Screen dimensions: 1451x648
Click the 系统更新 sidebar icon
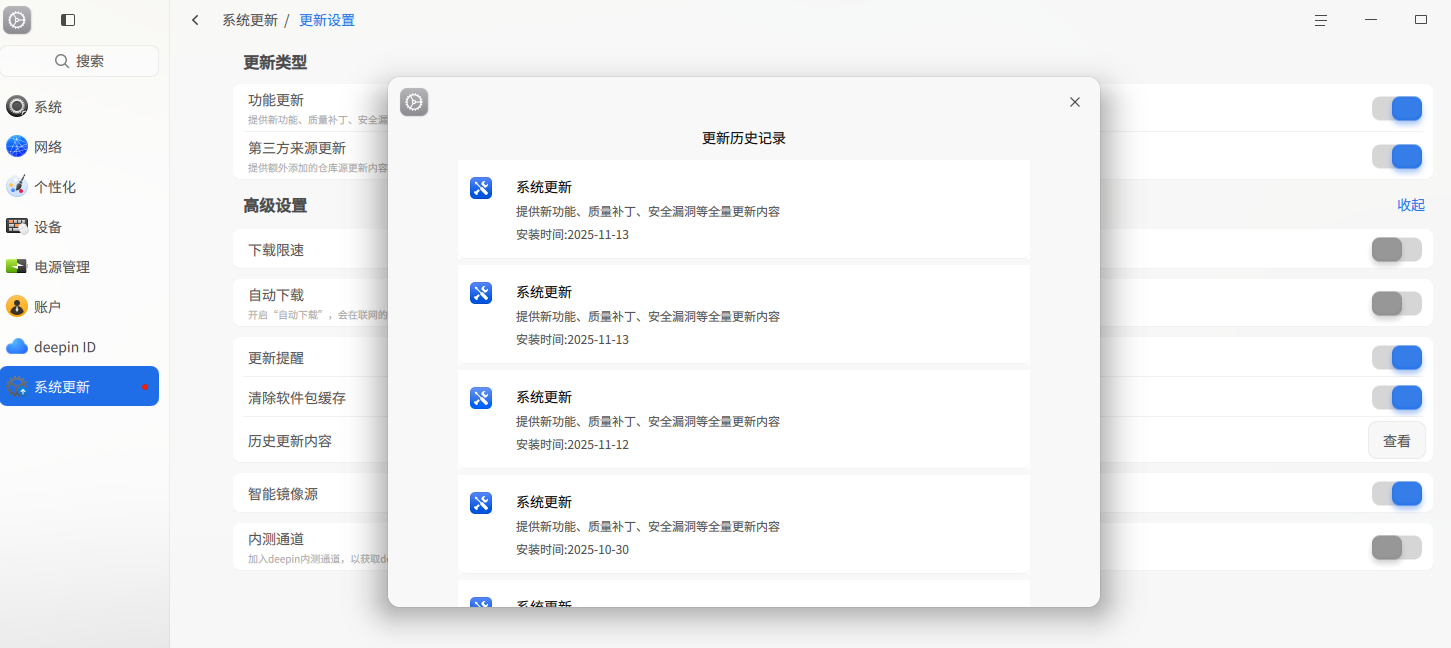17,387
